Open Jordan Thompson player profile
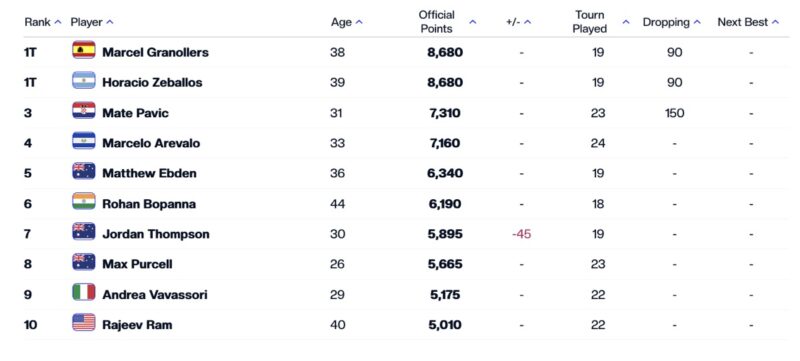The image size is (800, 361). (x=156, y=234)
